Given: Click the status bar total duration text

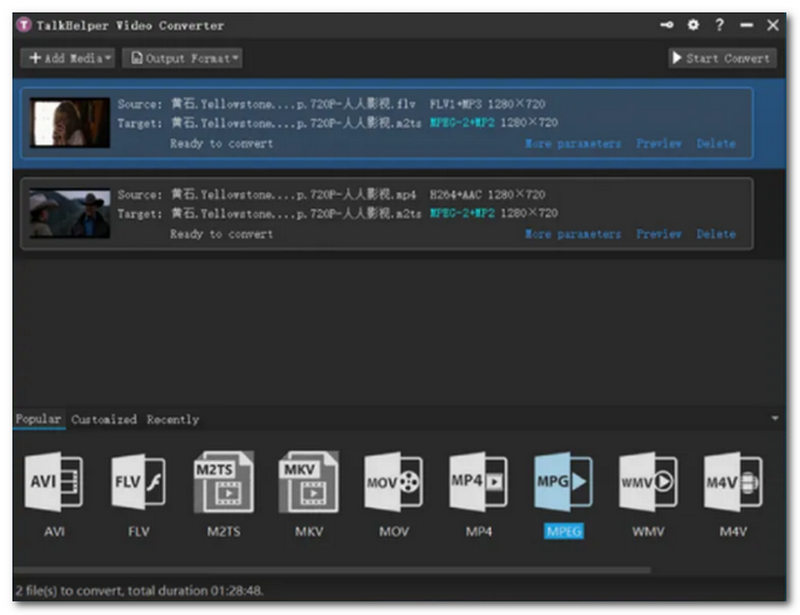Looking at the screenshot, I should tap(139, 591).
